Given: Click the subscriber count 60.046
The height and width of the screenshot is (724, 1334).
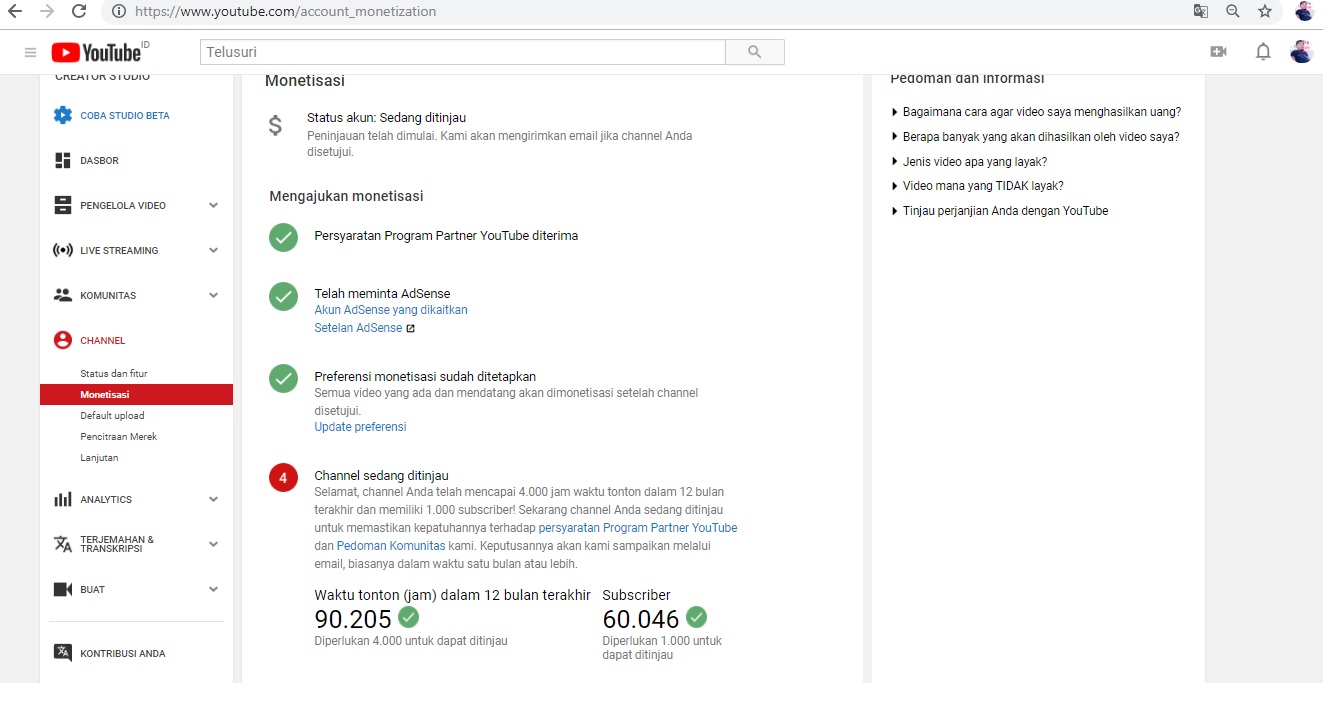Looking at the screenshot, I should point(641,619).
